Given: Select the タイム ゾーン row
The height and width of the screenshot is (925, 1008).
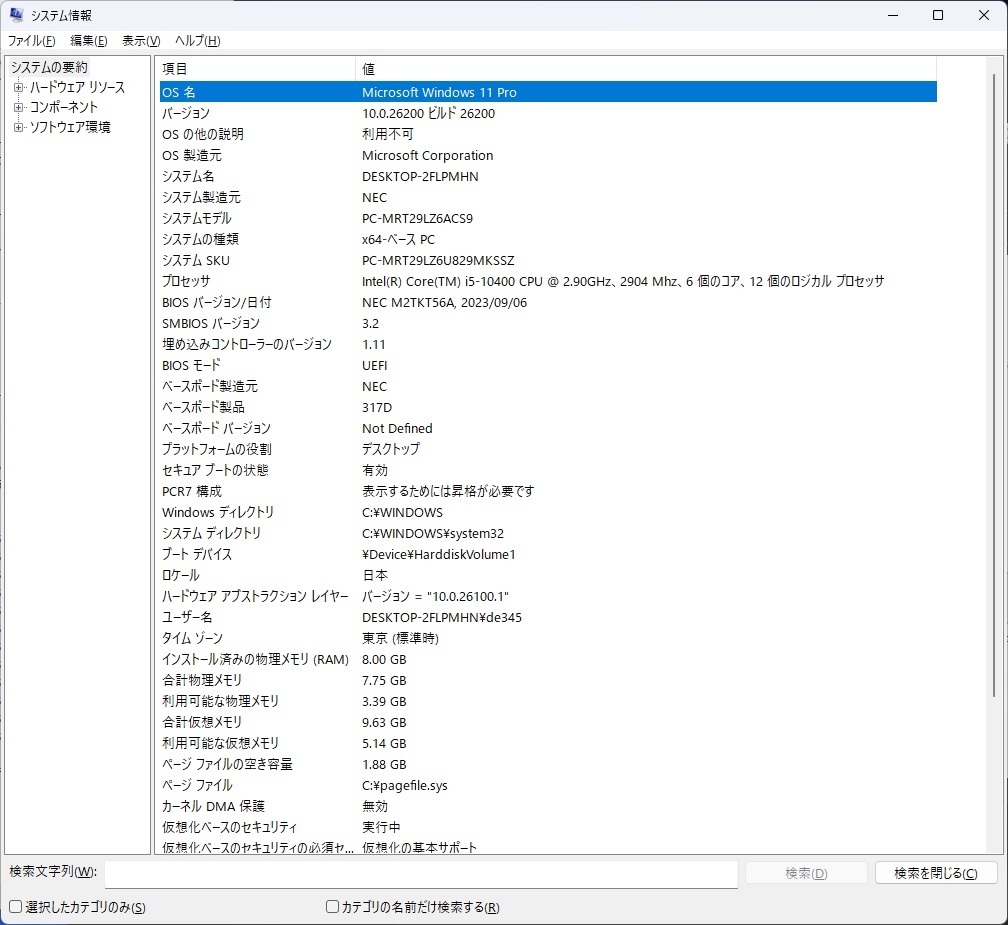Looking at the screenshot, I should point(548,638).
